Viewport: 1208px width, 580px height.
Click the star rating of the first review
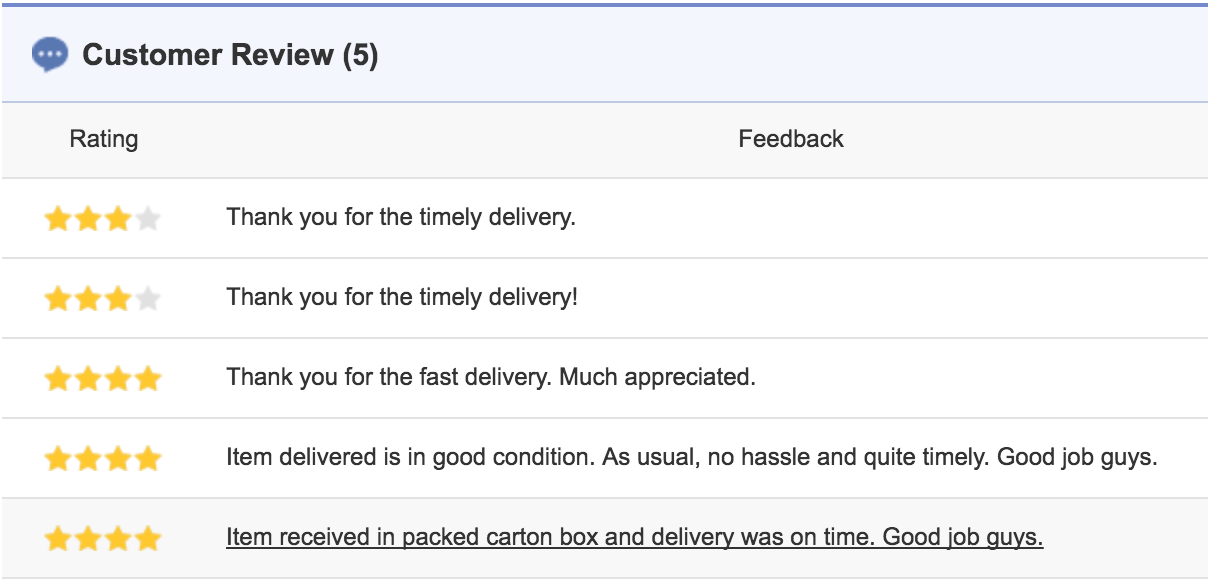102,219
